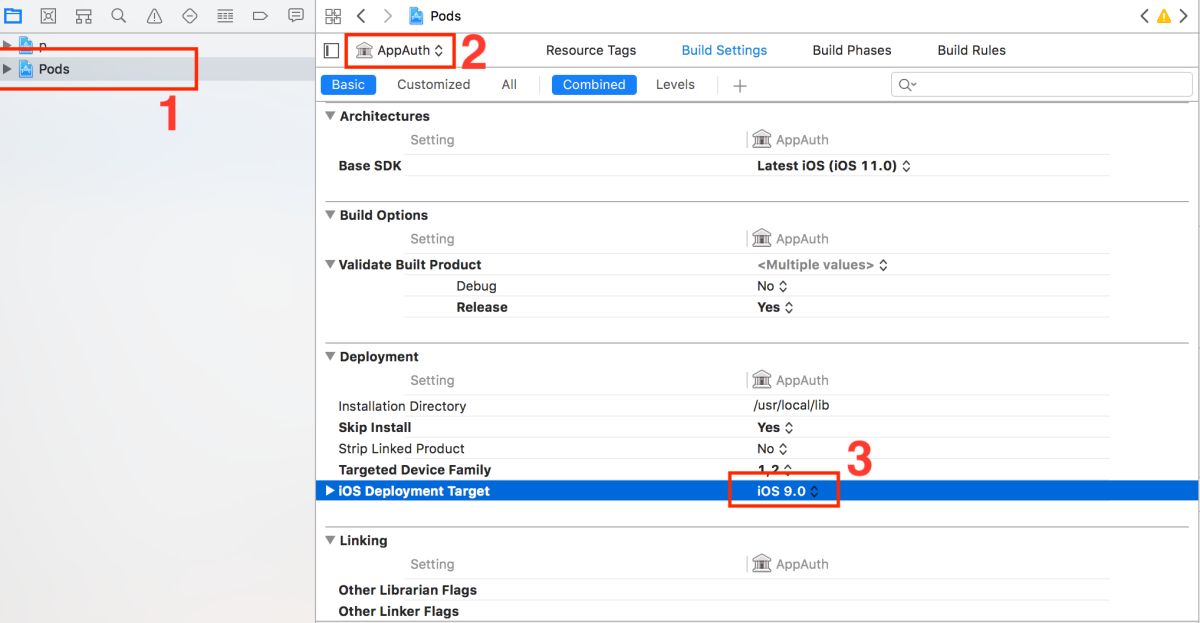Image resolution: width=1200 pixels, height=623 pixels.
Task: Click the Pods title in the jump bar
Action: [x=446, y=16]
